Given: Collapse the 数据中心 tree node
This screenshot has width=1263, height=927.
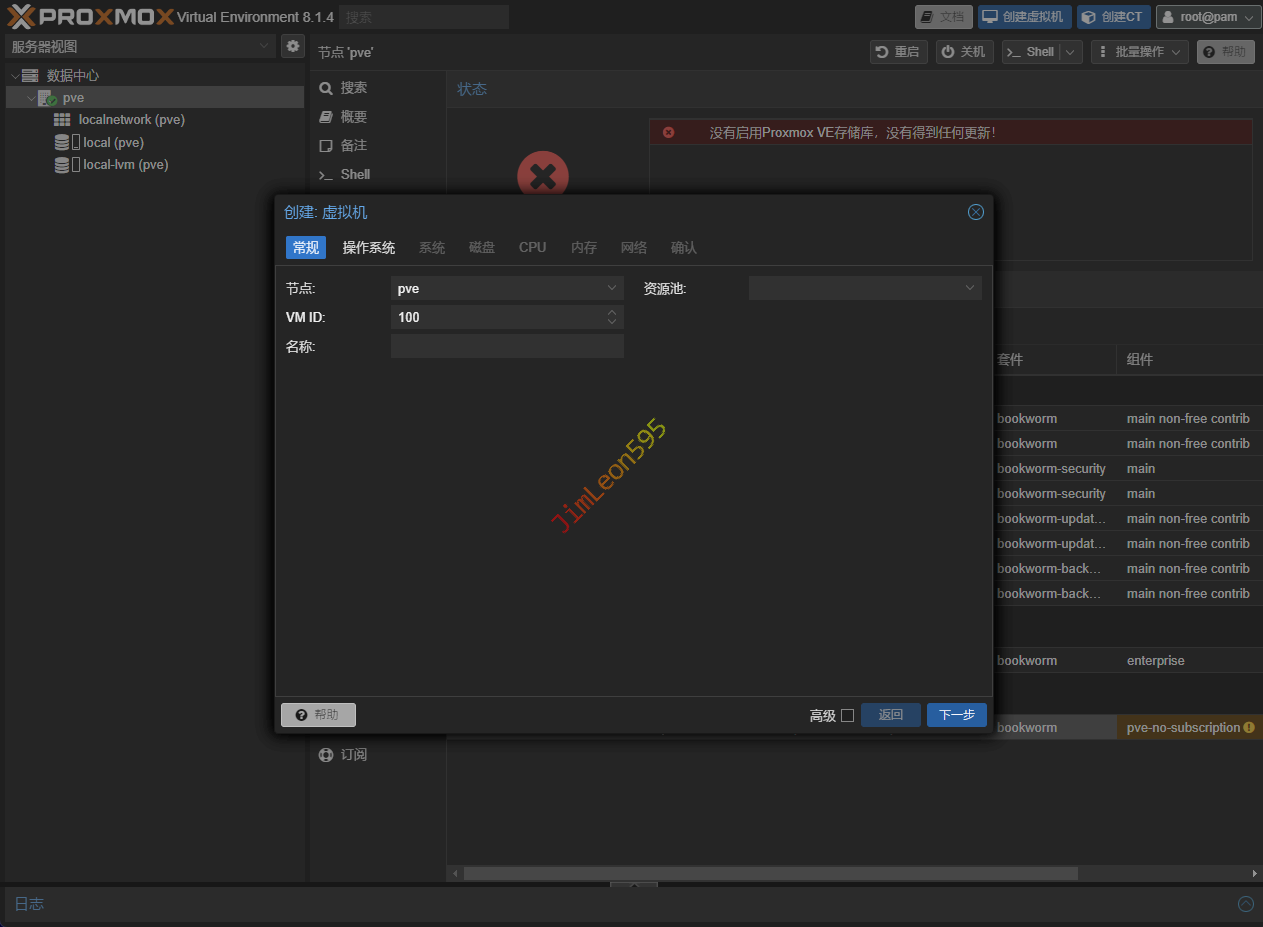Looking at the screenshot, I should [x=15, y=76].
